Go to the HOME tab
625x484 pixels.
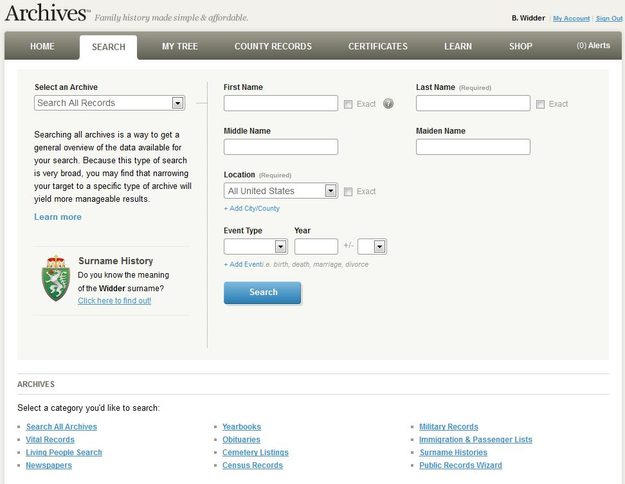(42, 46)
